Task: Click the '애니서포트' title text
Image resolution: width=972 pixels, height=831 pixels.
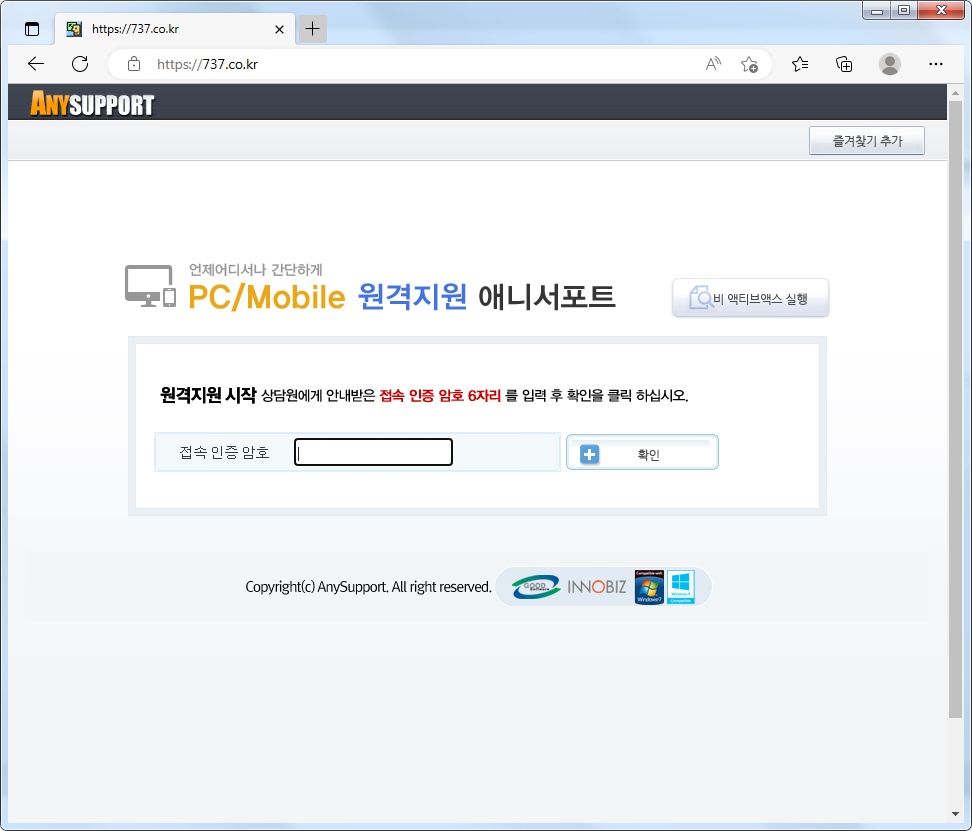Action: point(546,297)
